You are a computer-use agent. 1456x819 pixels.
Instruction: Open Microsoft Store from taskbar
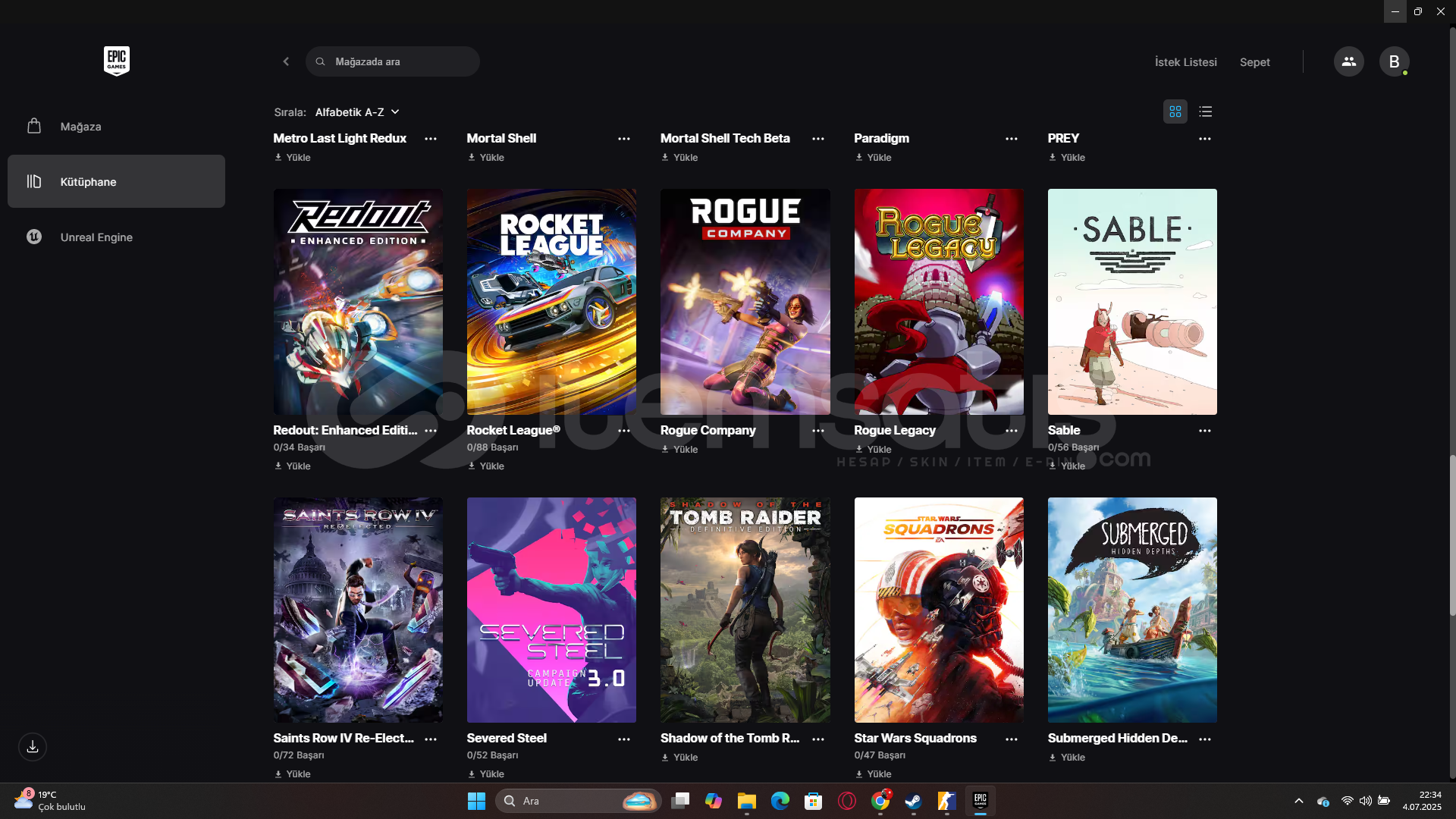click(814, 801)
